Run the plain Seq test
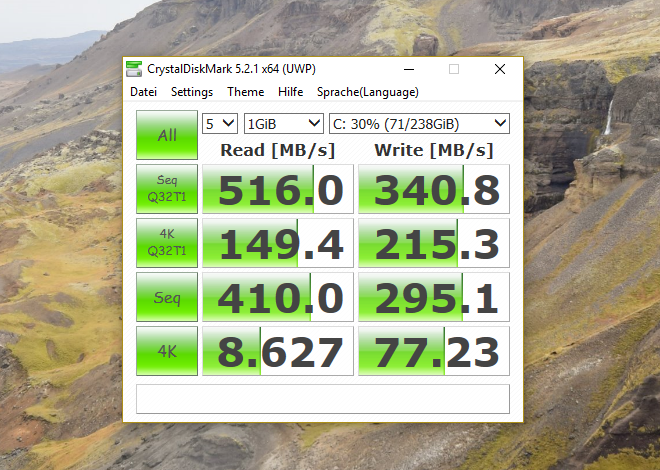 167,297
